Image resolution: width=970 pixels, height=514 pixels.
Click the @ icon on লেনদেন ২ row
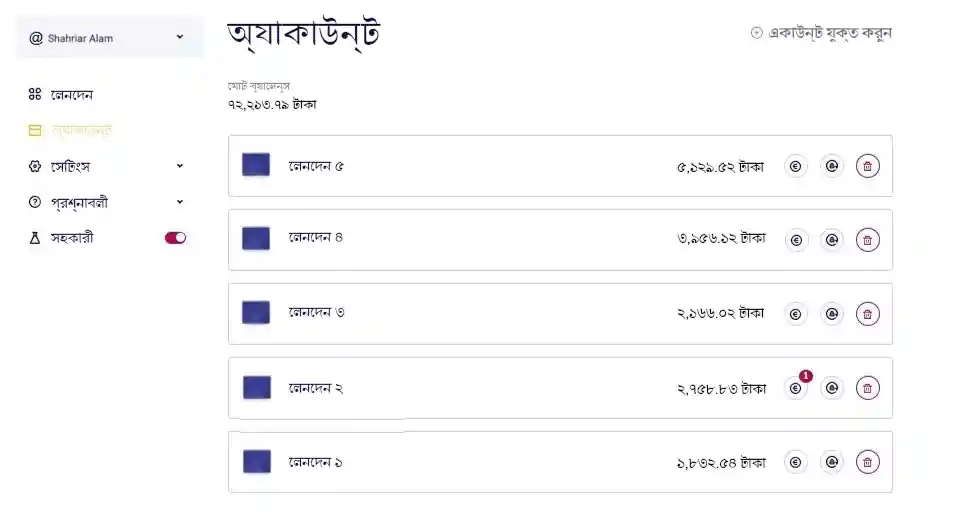[832, 388]
